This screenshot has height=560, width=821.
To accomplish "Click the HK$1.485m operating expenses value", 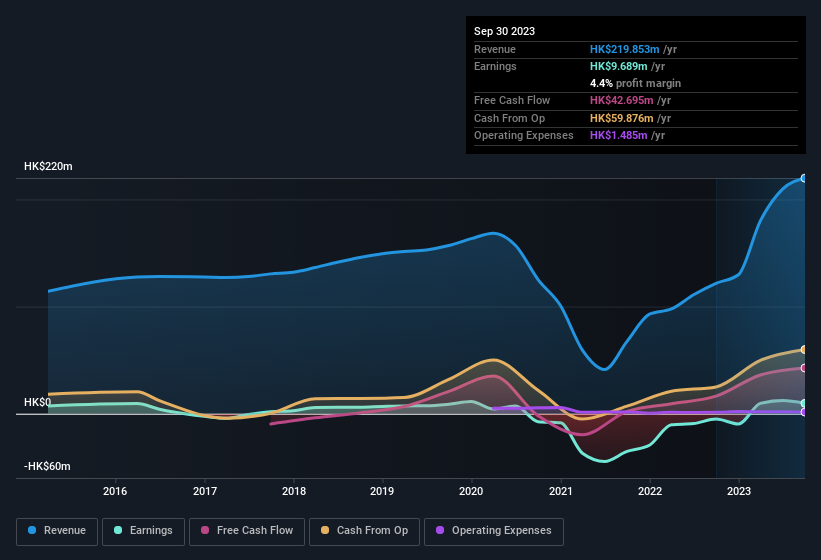I will pyautogui.click(x=618, y=135).
